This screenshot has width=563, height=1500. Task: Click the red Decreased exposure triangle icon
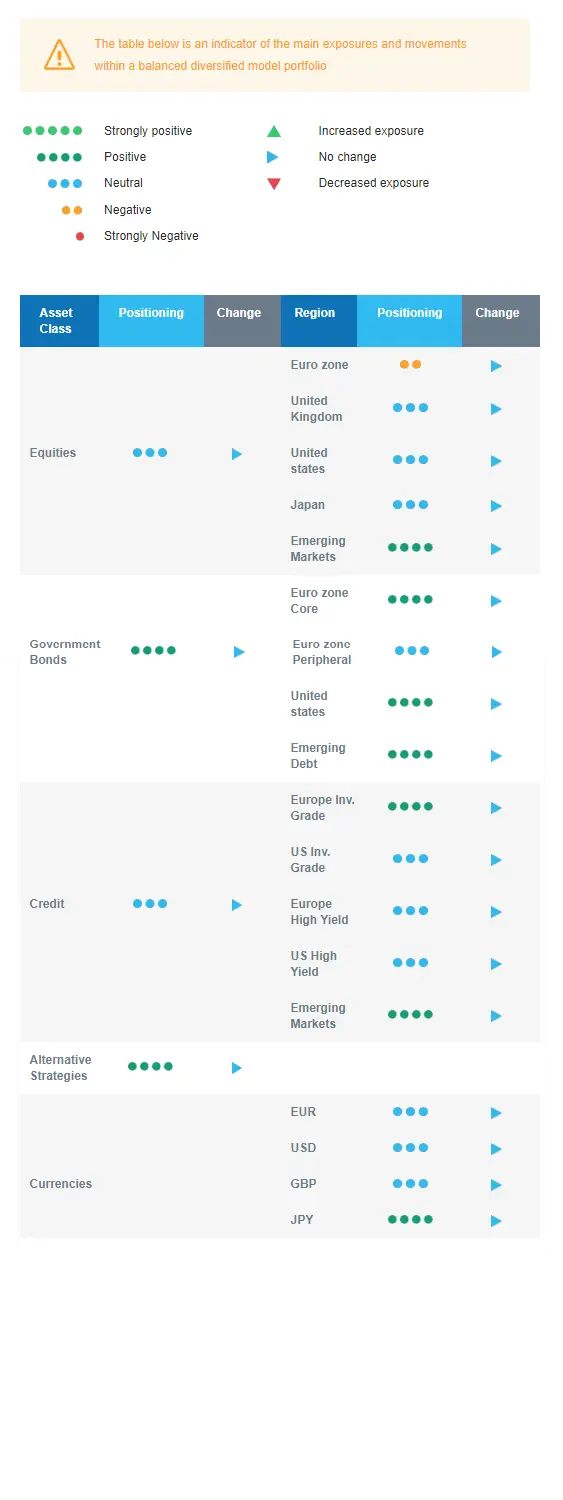[274, 183]
